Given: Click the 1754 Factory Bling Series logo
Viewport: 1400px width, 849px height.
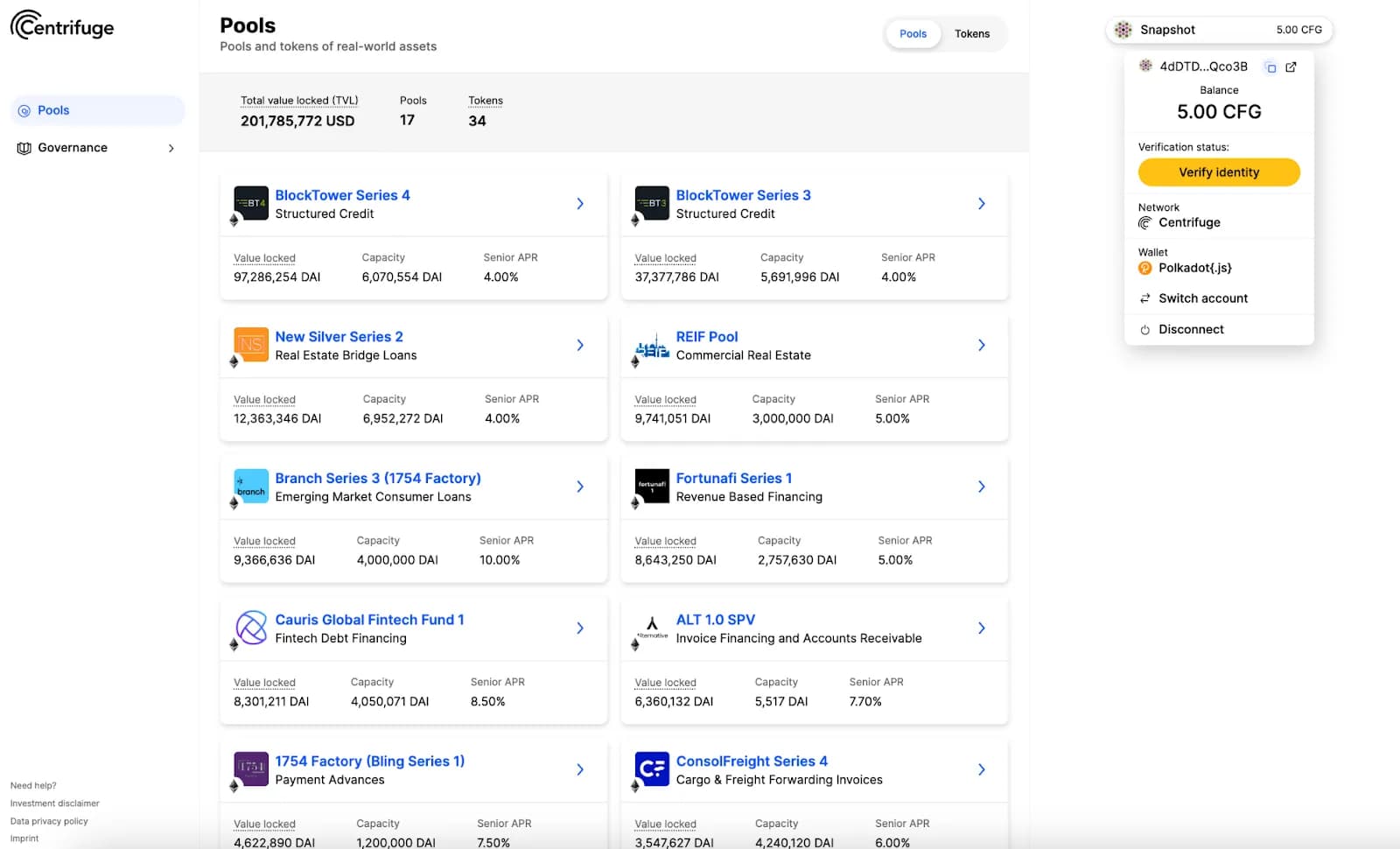Looking at the screenshot, I should 251,769.
